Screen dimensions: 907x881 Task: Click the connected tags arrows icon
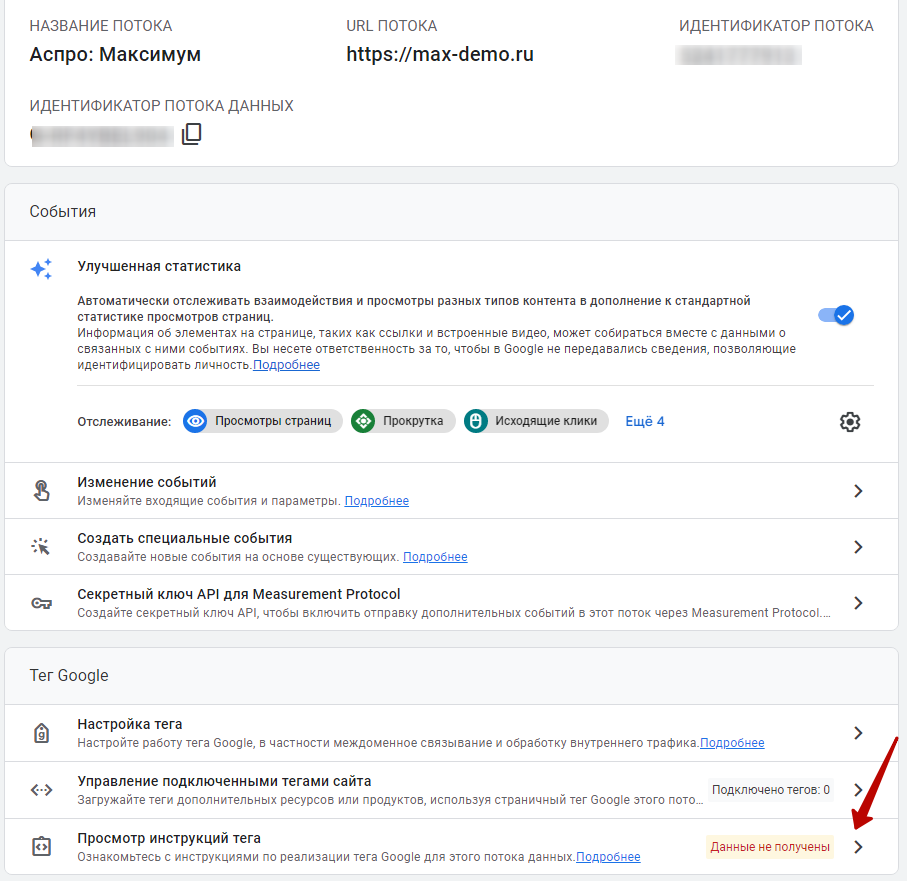pyautogui.click(x=41, y=790)
